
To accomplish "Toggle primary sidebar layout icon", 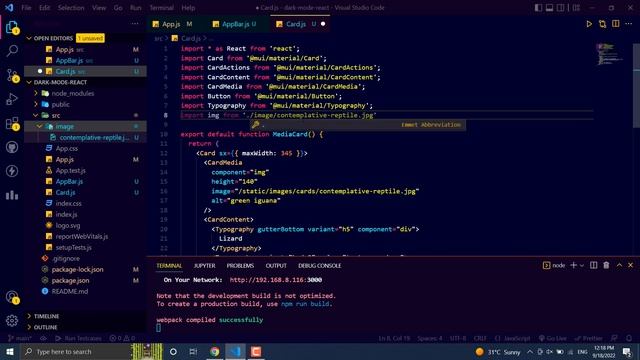I will point(538,8).
